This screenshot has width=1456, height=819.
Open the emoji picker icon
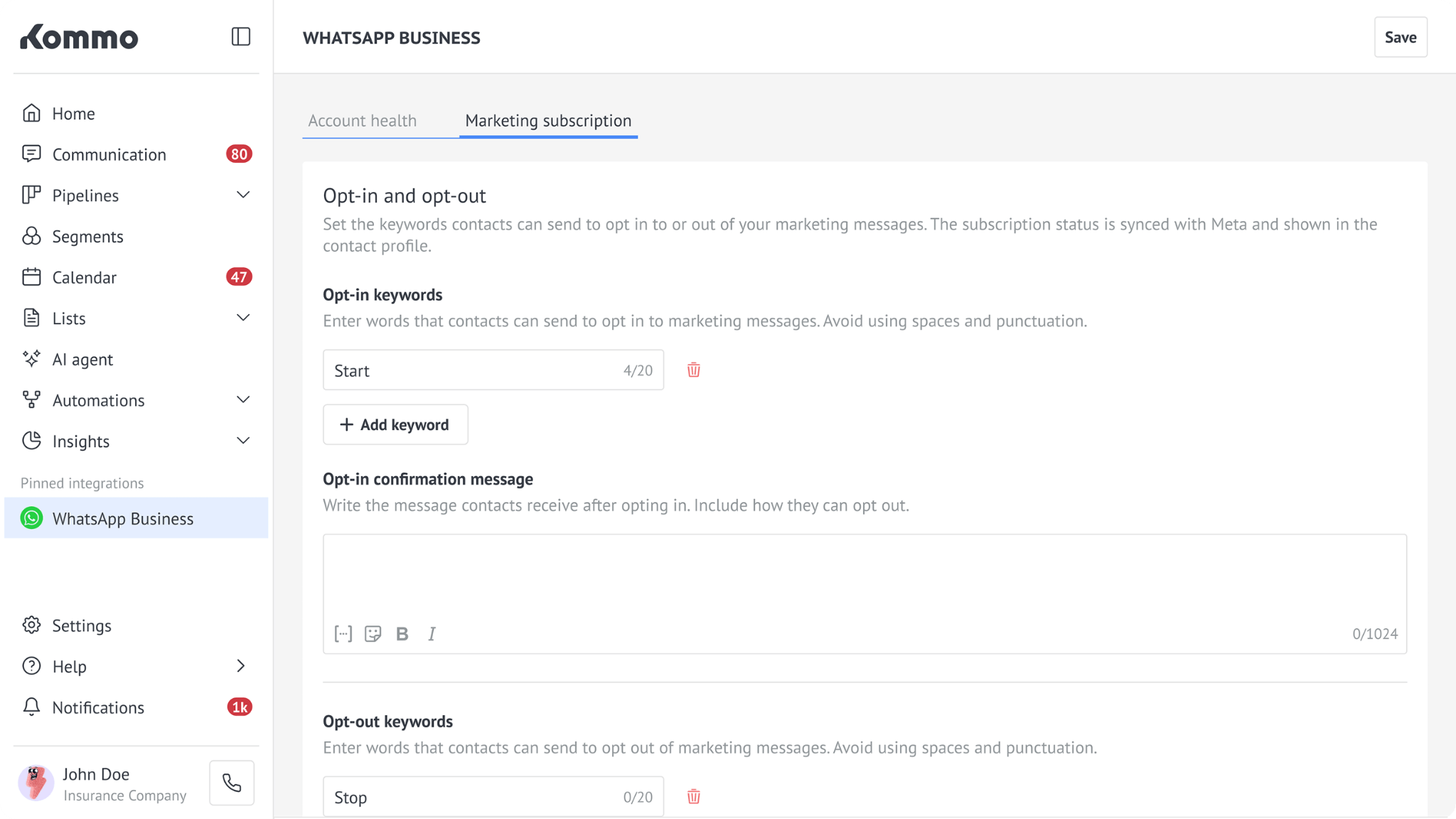click(x=373, y=633)
